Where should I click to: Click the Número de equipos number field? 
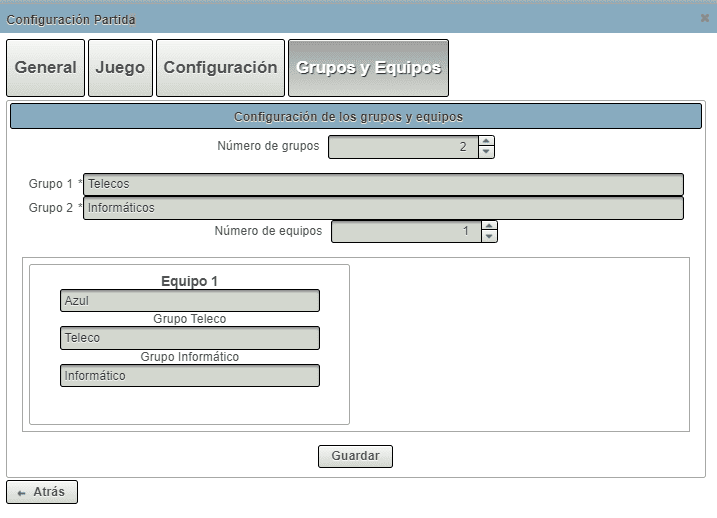[405, 231]
